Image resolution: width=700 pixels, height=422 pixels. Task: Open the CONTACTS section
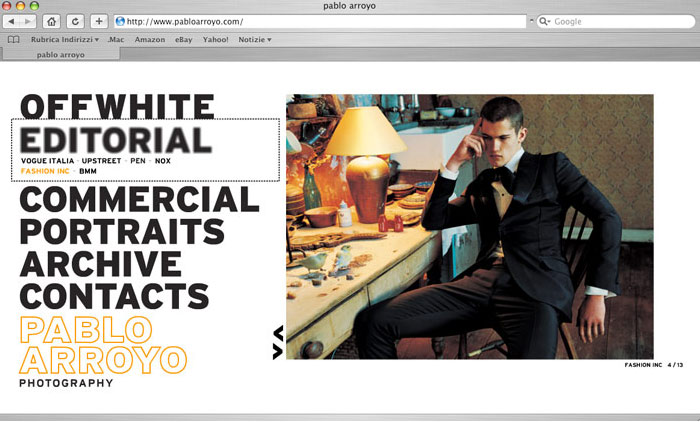[x=114, y=296]
